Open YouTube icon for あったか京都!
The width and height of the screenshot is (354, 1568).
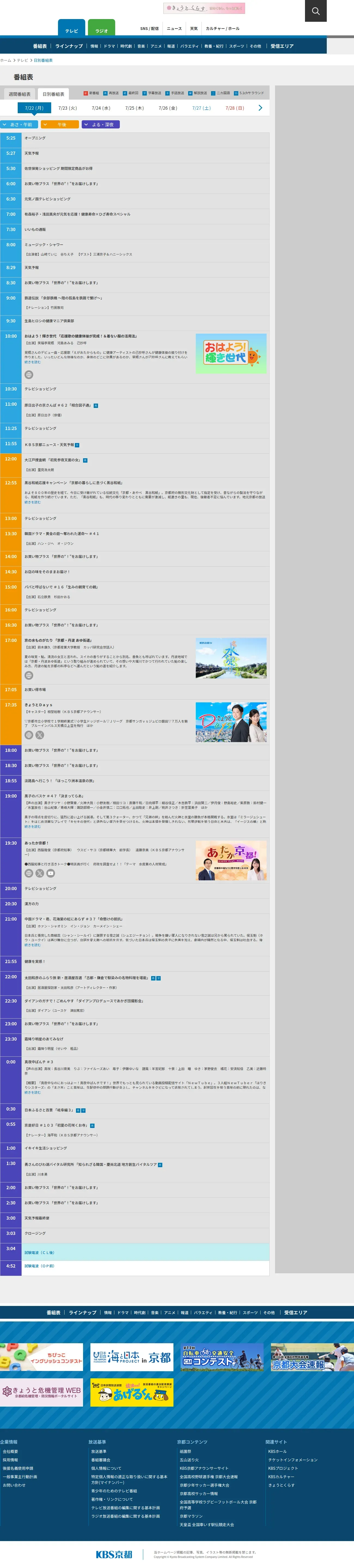(x=51, y=873)
